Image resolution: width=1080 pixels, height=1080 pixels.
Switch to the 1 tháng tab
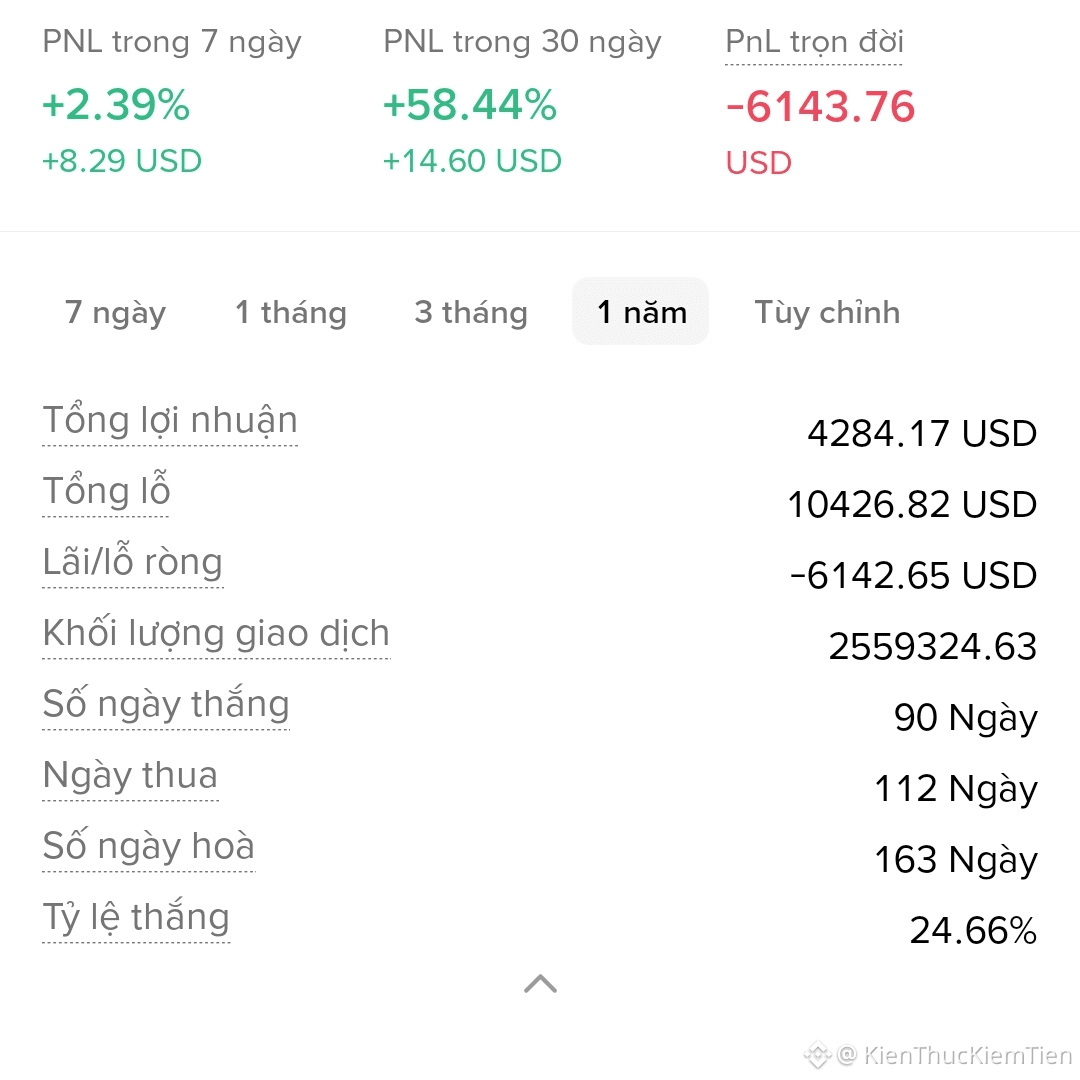click(290, 312)
